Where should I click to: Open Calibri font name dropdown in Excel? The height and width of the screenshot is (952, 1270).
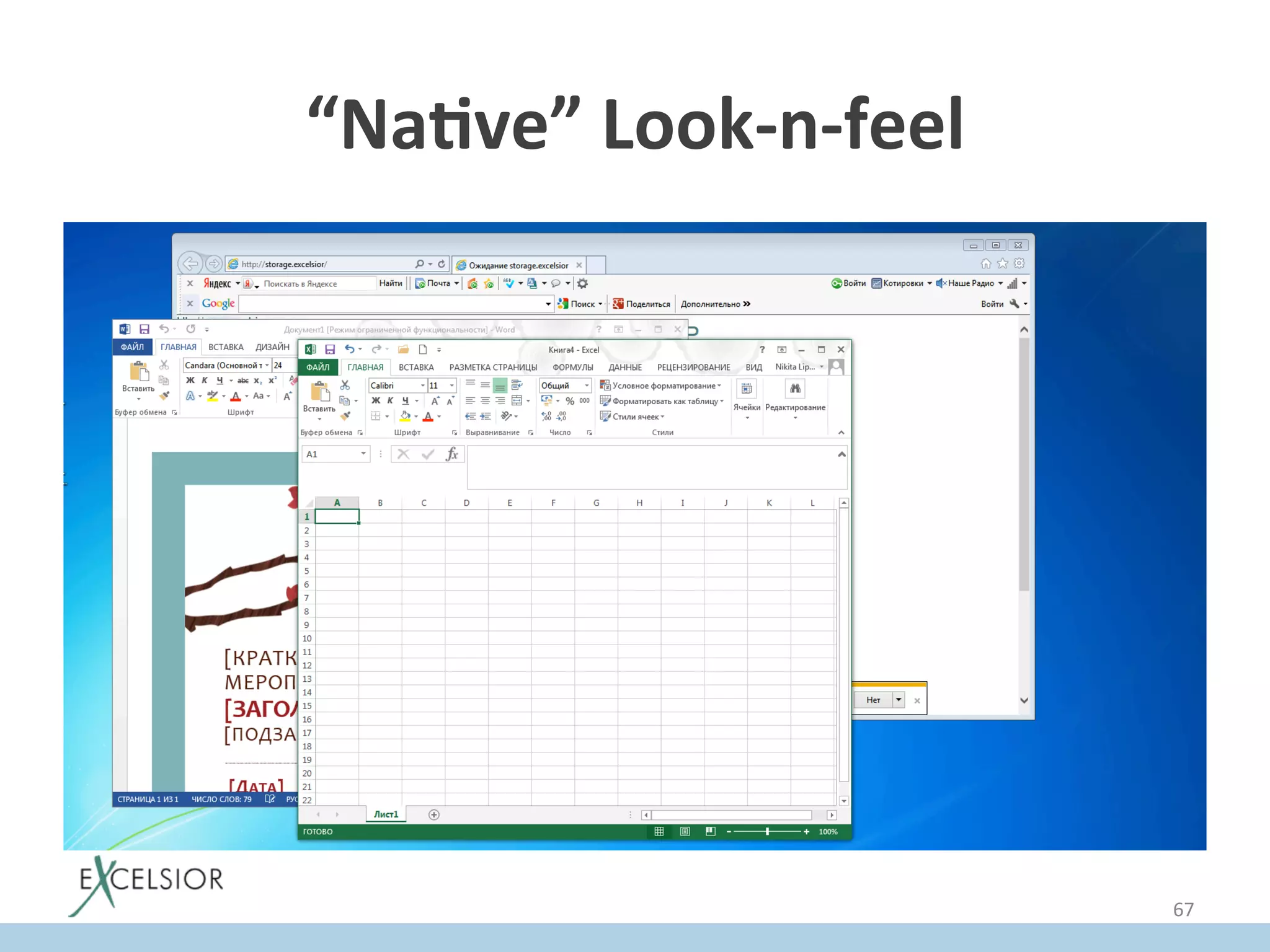point(423,386)
